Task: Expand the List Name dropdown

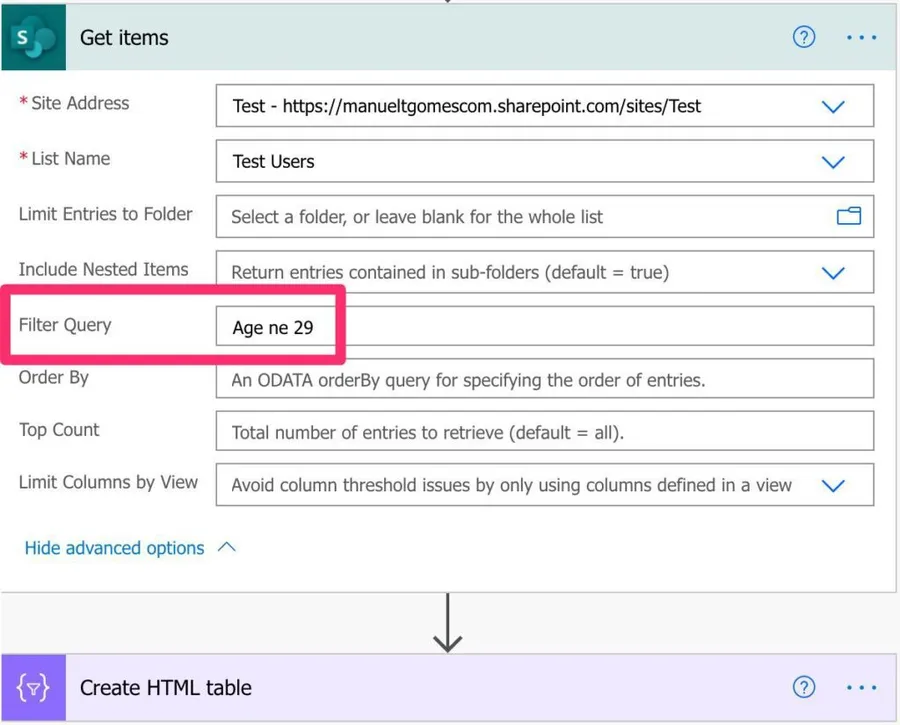Action: pyautogui.click(x=832, y=162)
